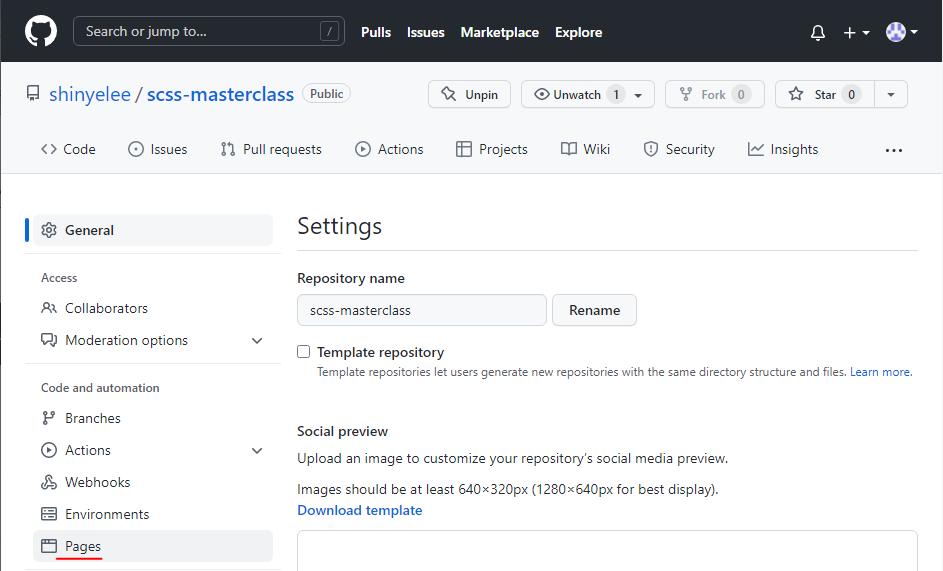Click the social preview image area
The image size is (943, 571).
[x=607, y=551]
